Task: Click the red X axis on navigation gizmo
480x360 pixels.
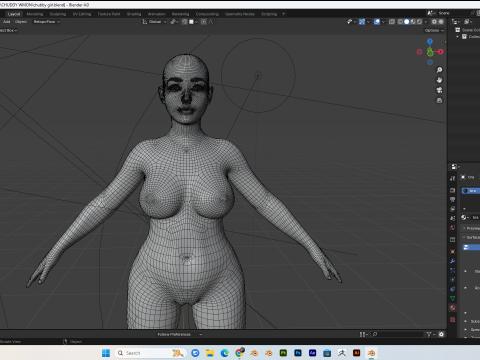Action: coord(441,52)
